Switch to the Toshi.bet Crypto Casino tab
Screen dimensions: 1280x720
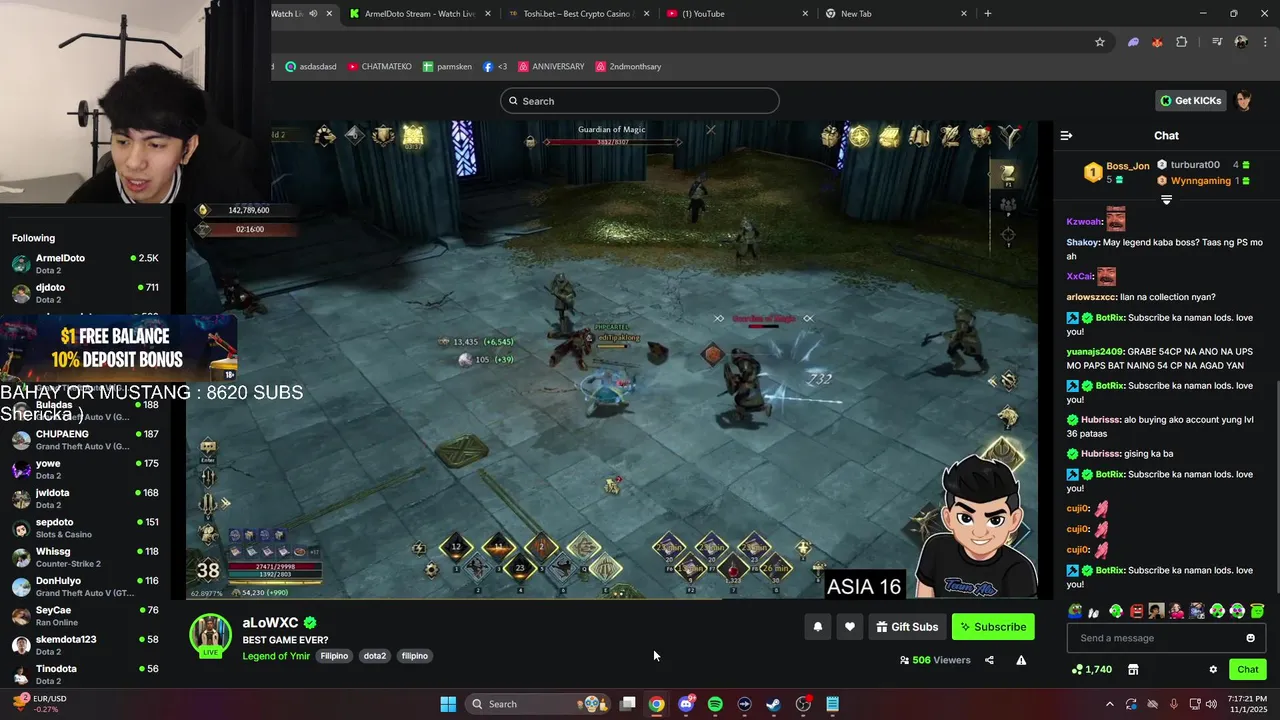(578, 13)
